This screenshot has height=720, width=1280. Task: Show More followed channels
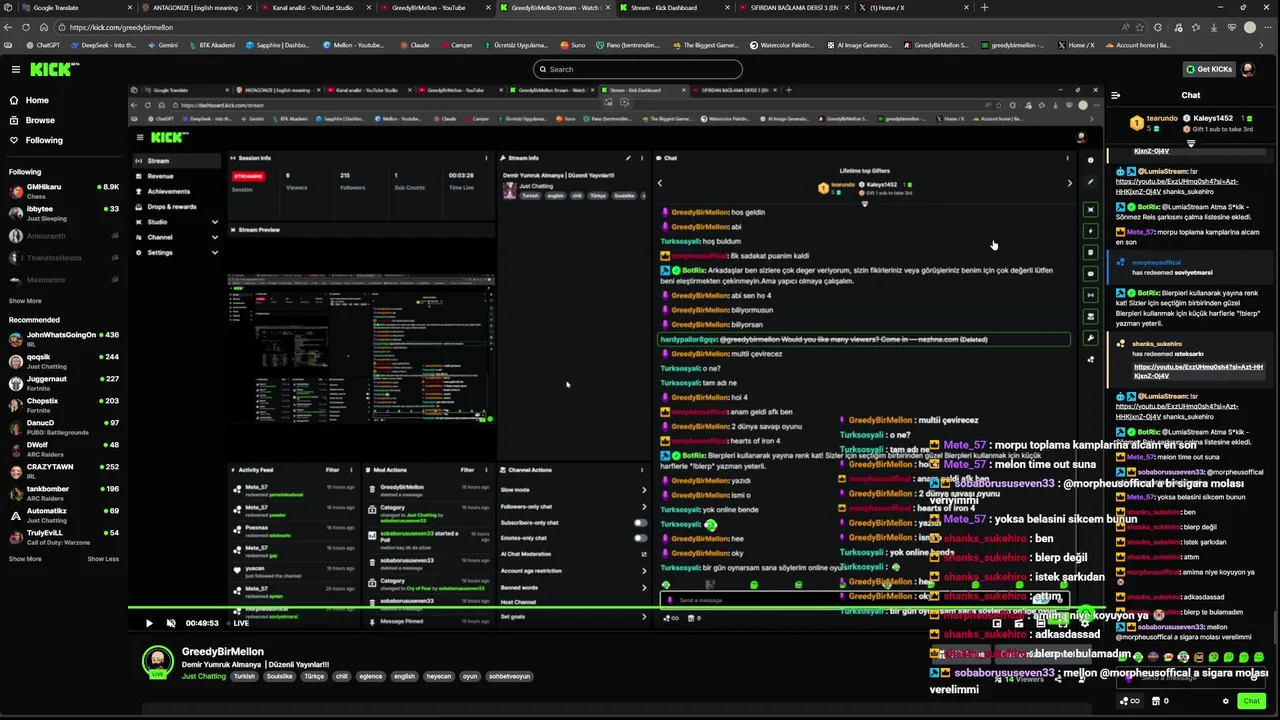pos(25,300)
